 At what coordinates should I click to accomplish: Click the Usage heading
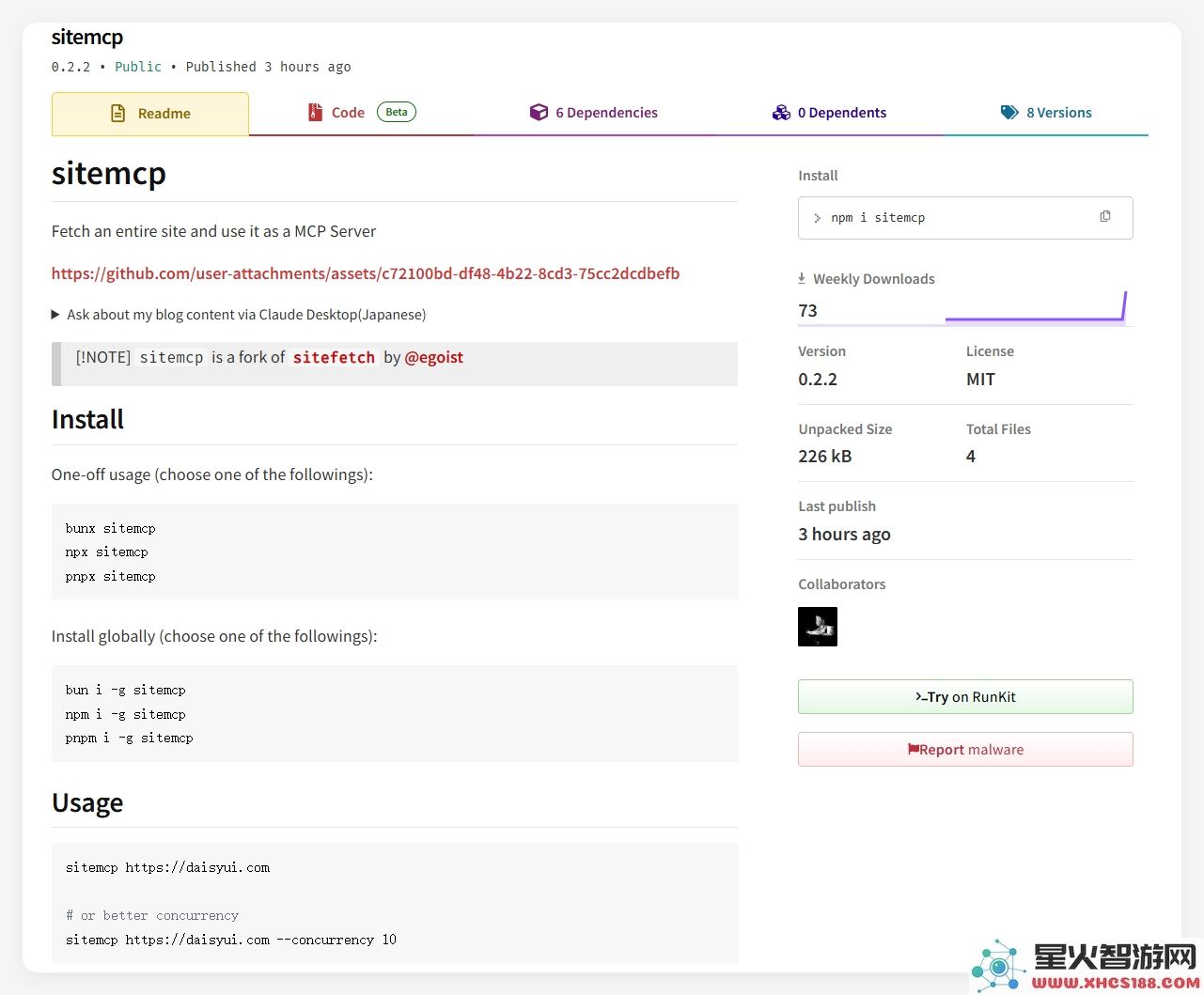click(x=87, y=803)
